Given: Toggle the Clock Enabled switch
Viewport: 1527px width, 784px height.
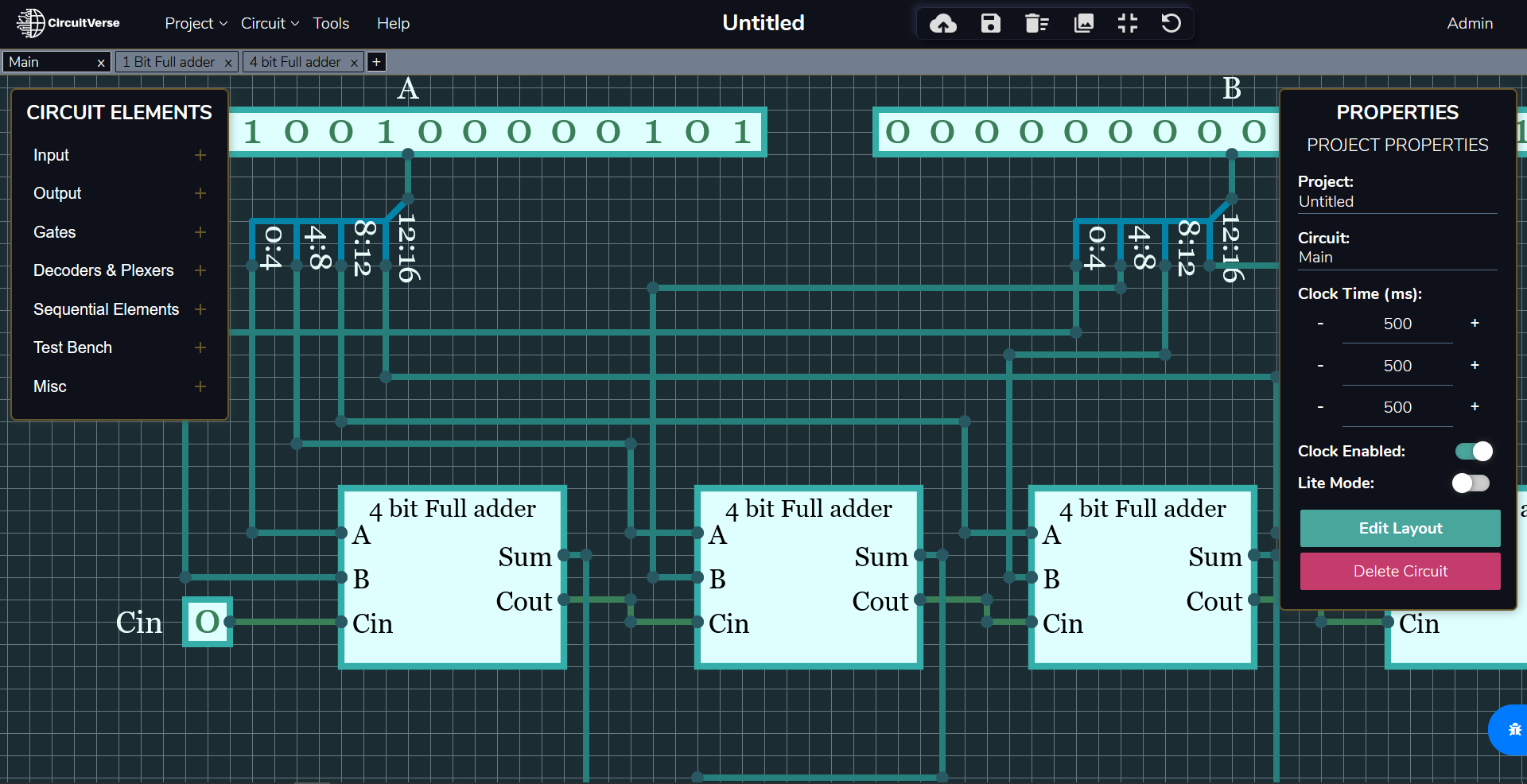Looking at the screenshot, I should click(x=1474, y=452).
